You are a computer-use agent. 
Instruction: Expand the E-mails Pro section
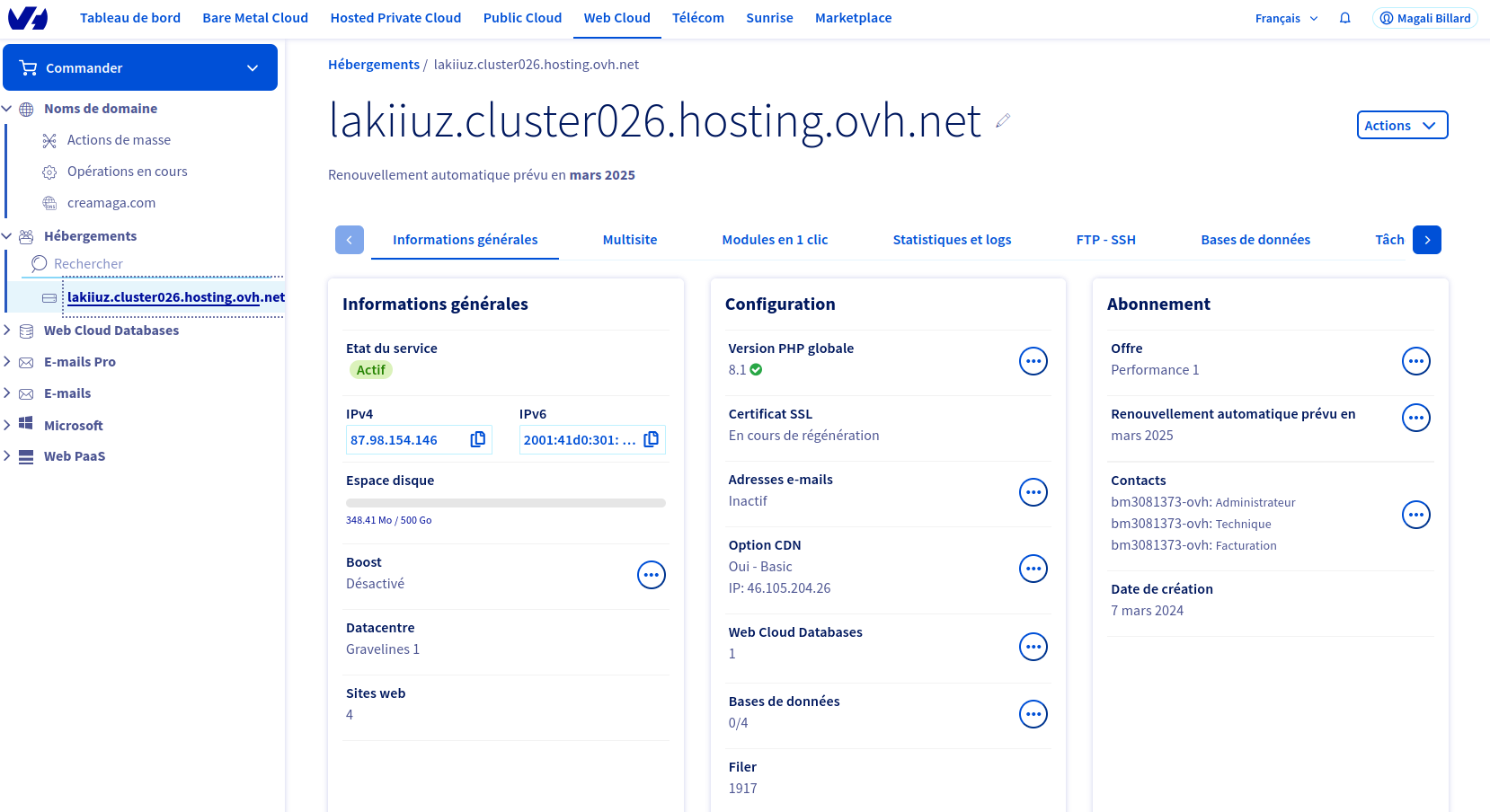[7, 362]
